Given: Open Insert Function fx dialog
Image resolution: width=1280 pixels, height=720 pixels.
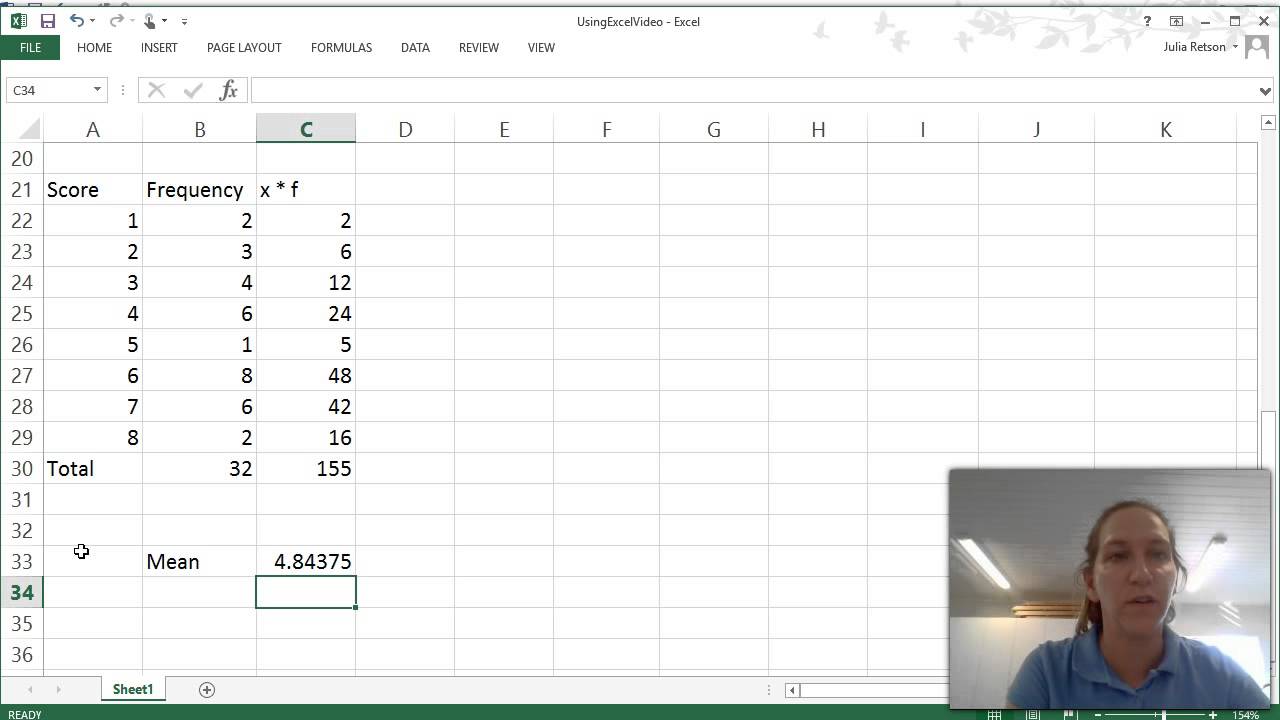Looking at the screenshot, I should (x=229, y=90).
